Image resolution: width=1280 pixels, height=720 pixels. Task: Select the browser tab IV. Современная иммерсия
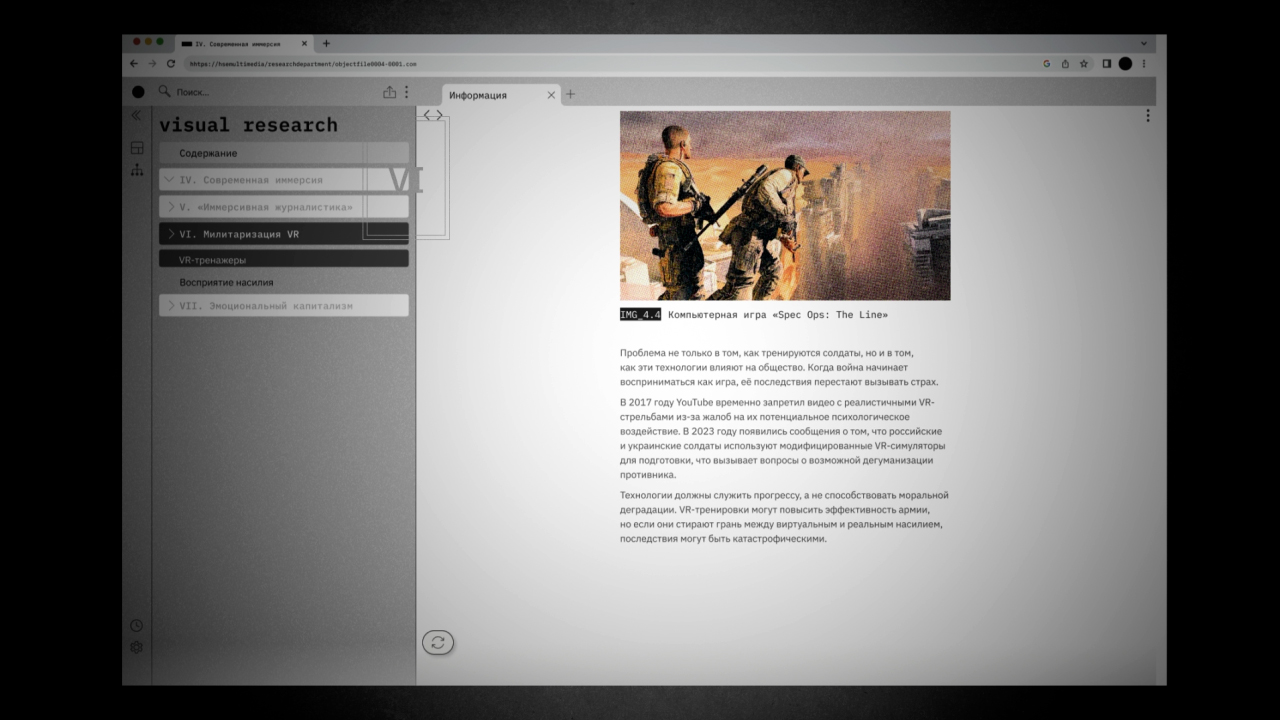click(245, 44)
